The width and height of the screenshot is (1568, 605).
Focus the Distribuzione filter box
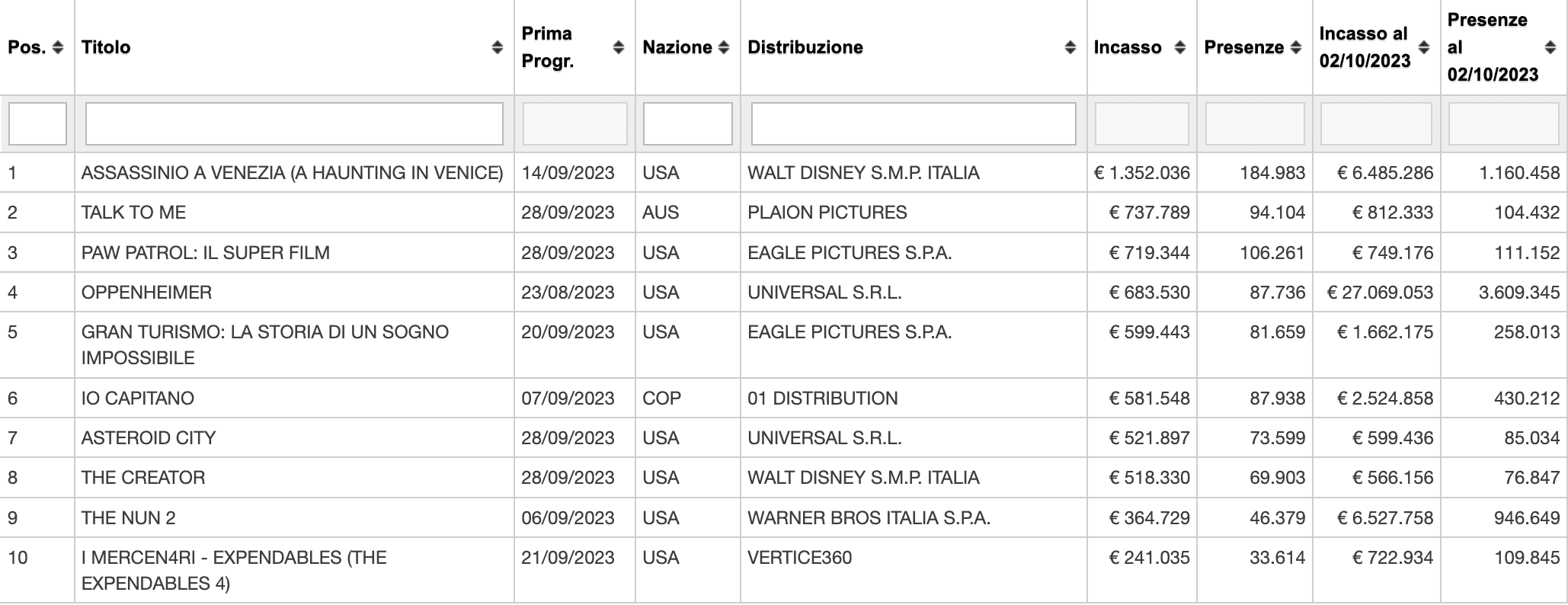[914, 123]
